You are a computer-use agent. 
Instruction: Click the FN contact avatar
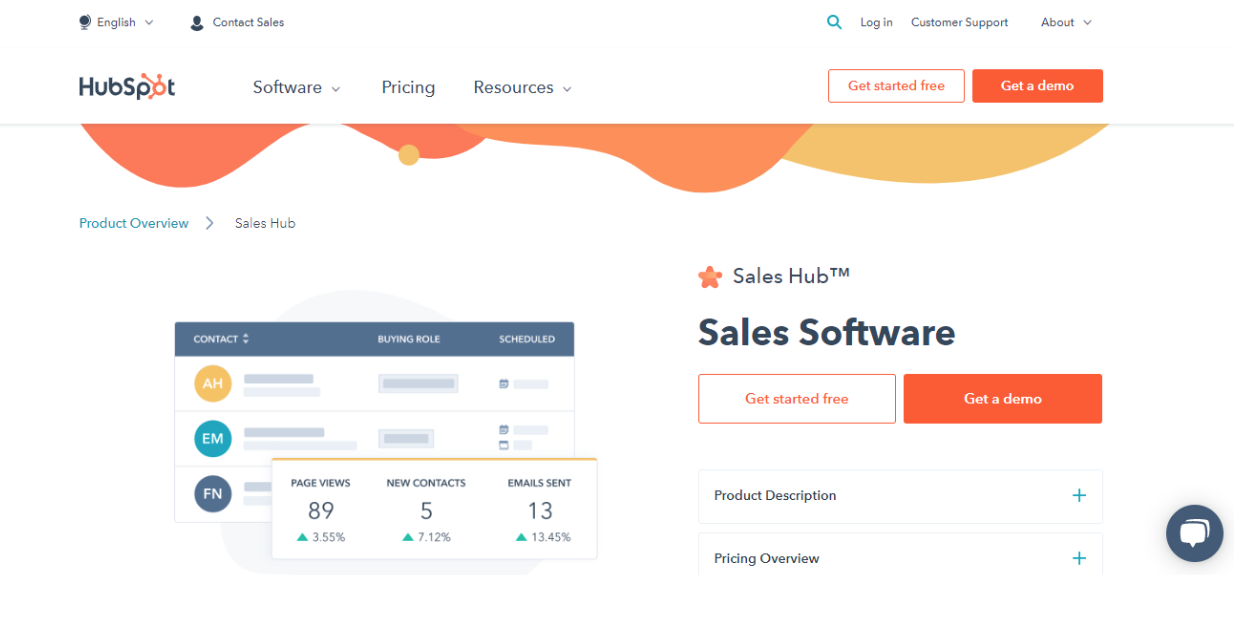213,493
